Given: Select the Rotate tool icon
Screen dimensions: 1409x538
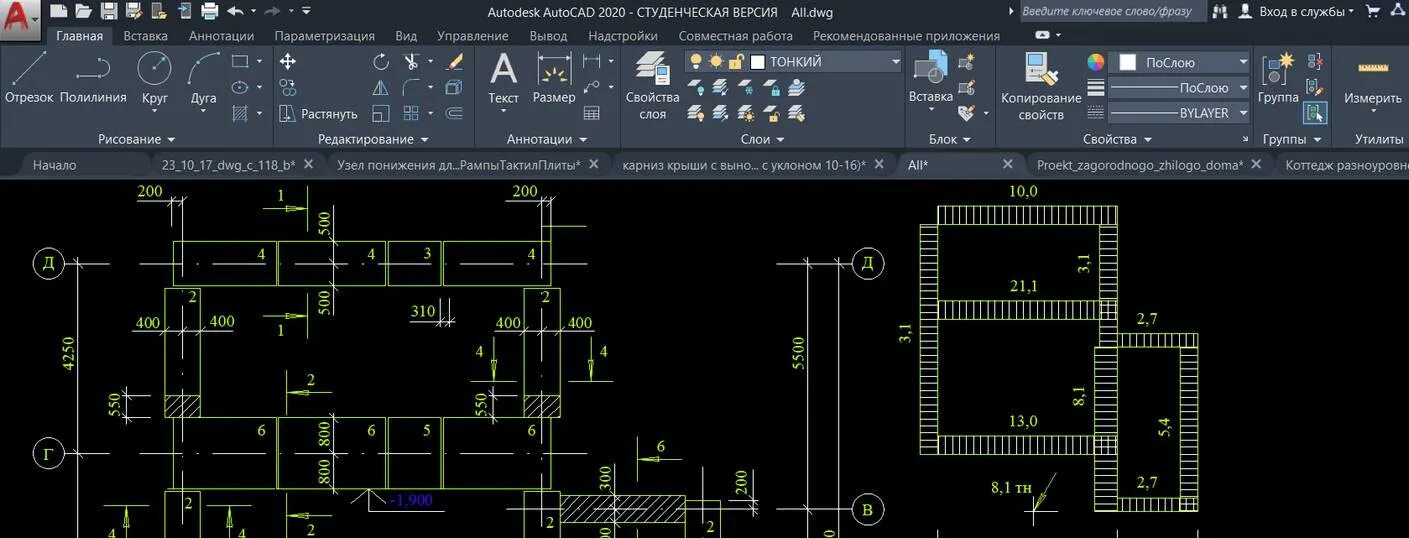Looking at the screenshot, I should (x=381, y=61).
